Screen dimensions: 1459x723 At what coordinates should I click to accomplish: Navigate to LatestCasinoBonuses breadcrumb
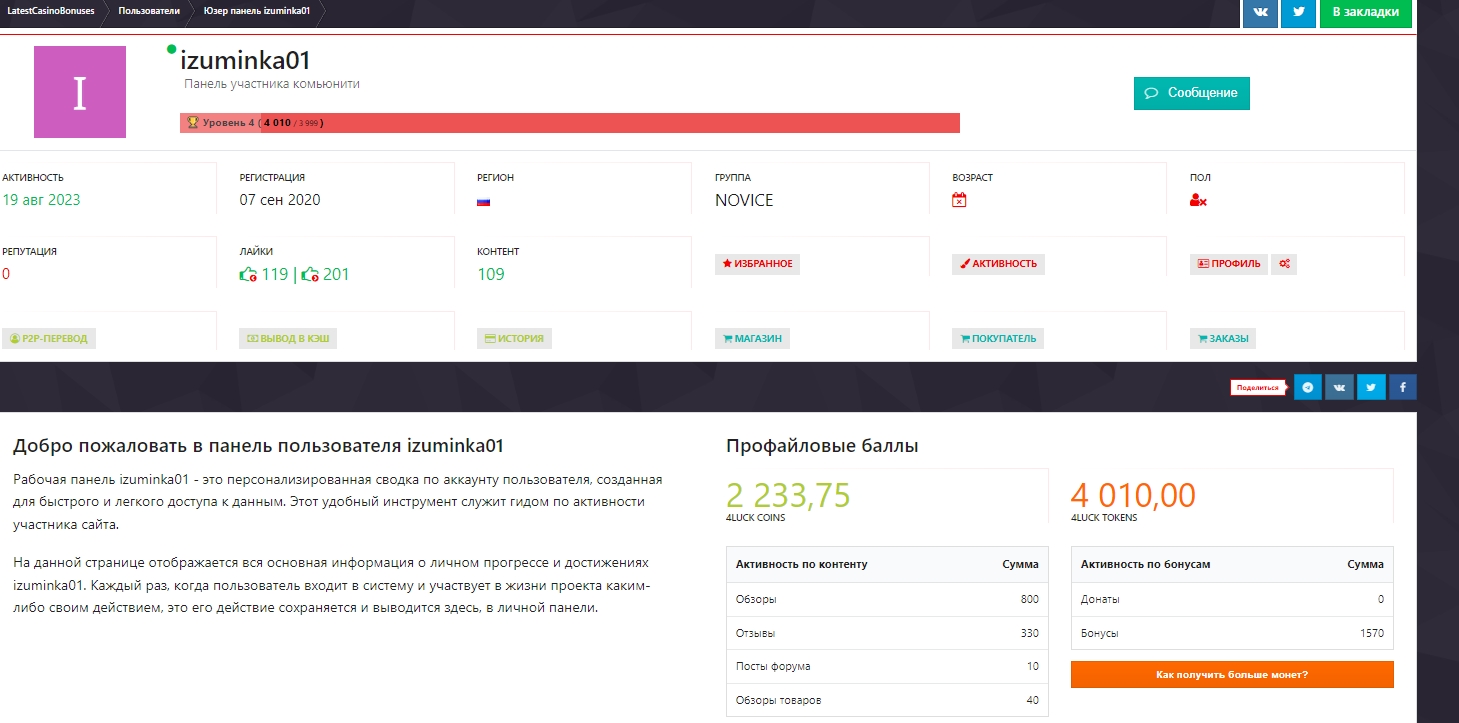pos(50,11)
